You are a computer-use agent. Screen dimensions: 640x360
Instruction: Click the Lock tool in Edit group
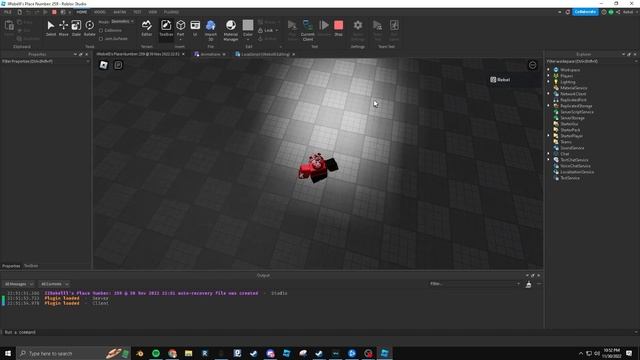click(268, 30)
